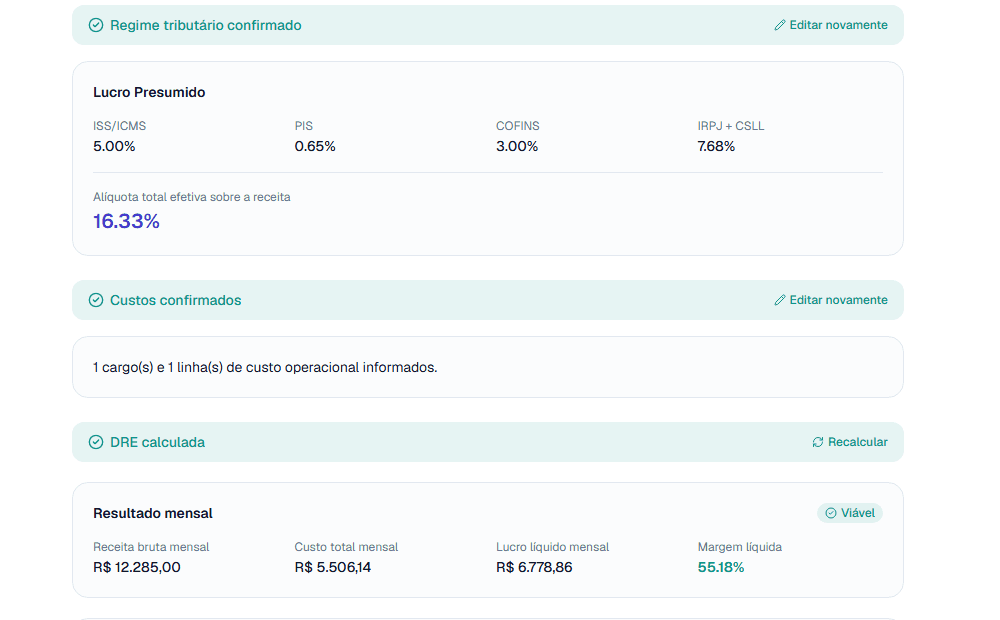Click the Receita bruta mensal label
The width and height of the screenshot is (1000, 620).
point(151,547)
